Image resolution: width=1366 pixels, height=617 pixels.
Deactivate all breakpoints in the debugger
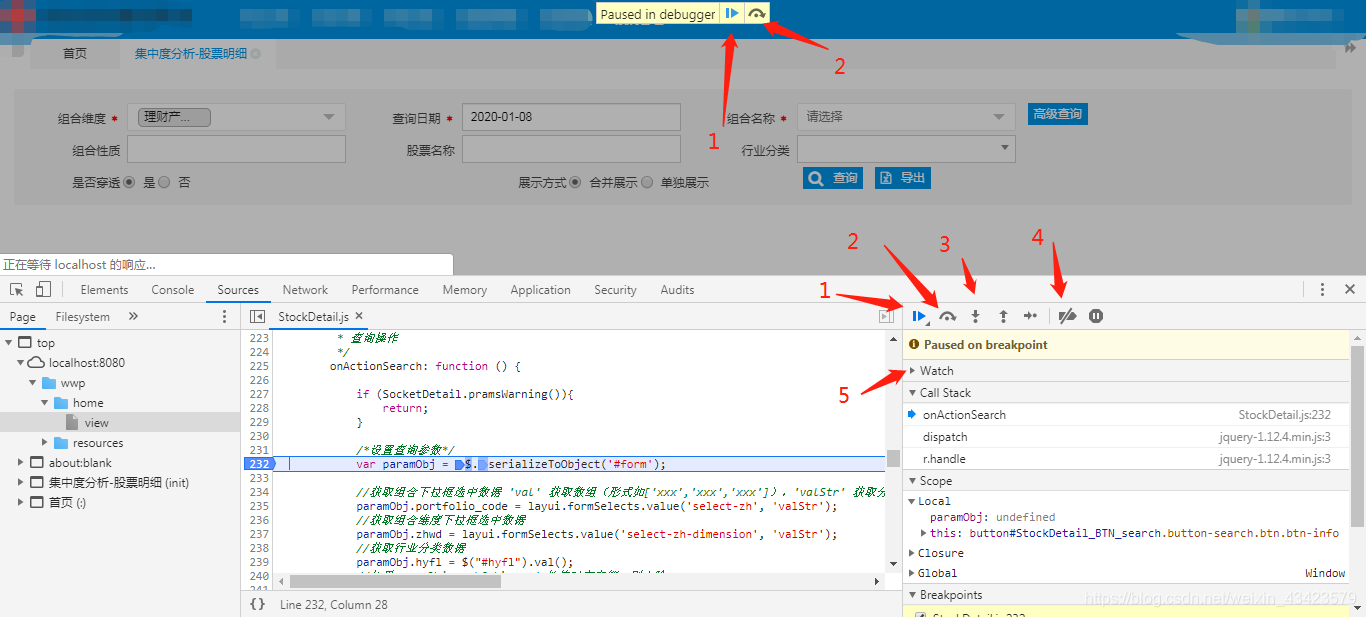tap(1067, 316)
